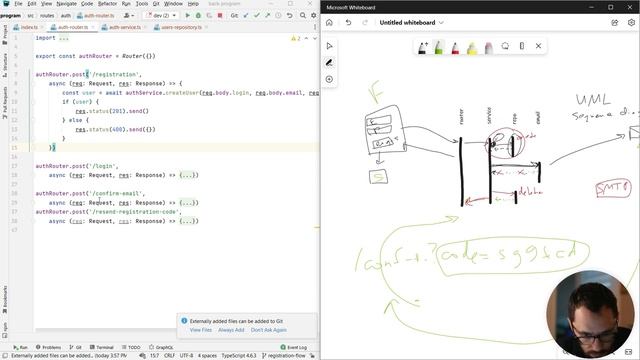Start debugging with the bug icon

point(198,16)
